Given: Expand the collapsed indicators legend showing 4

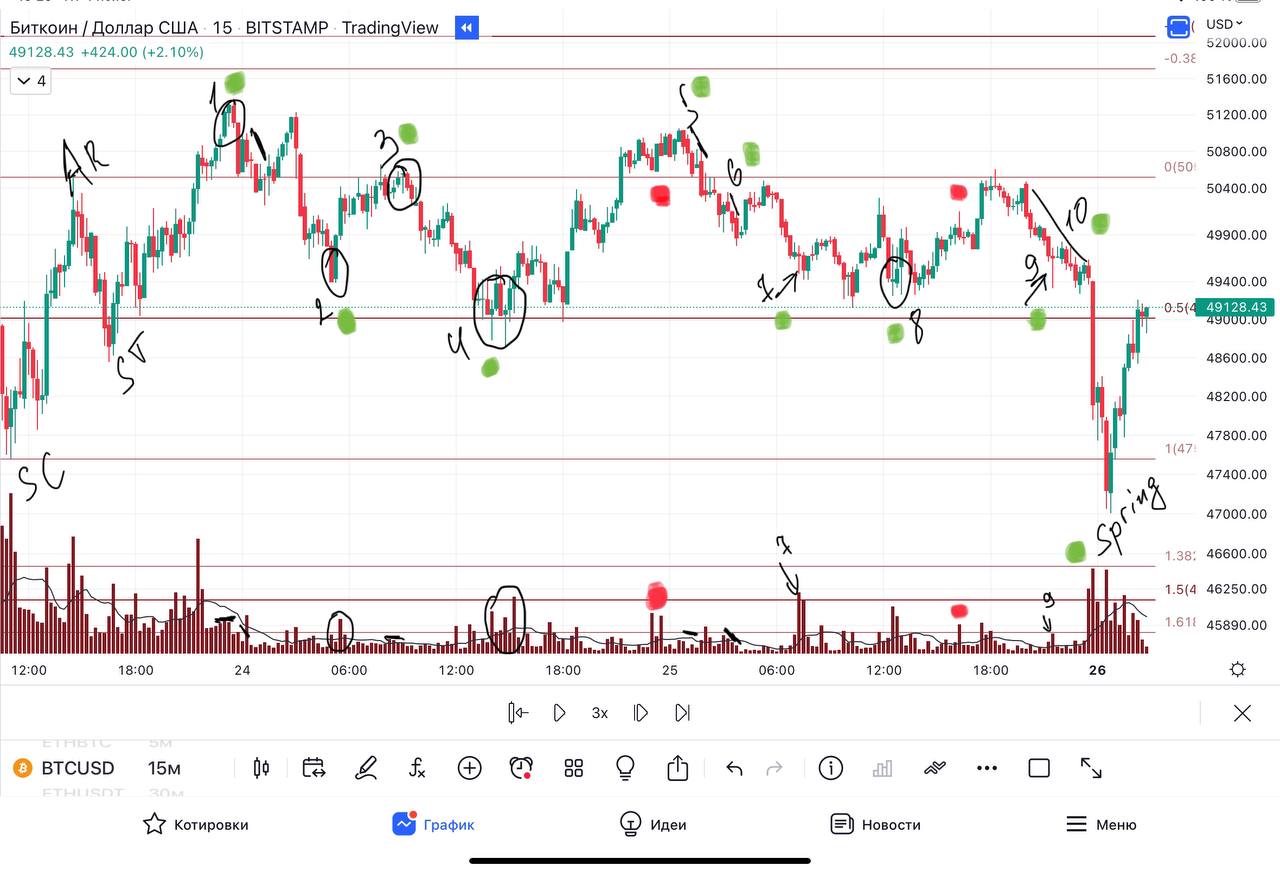Looking at the screenshot, I should 30,81.
